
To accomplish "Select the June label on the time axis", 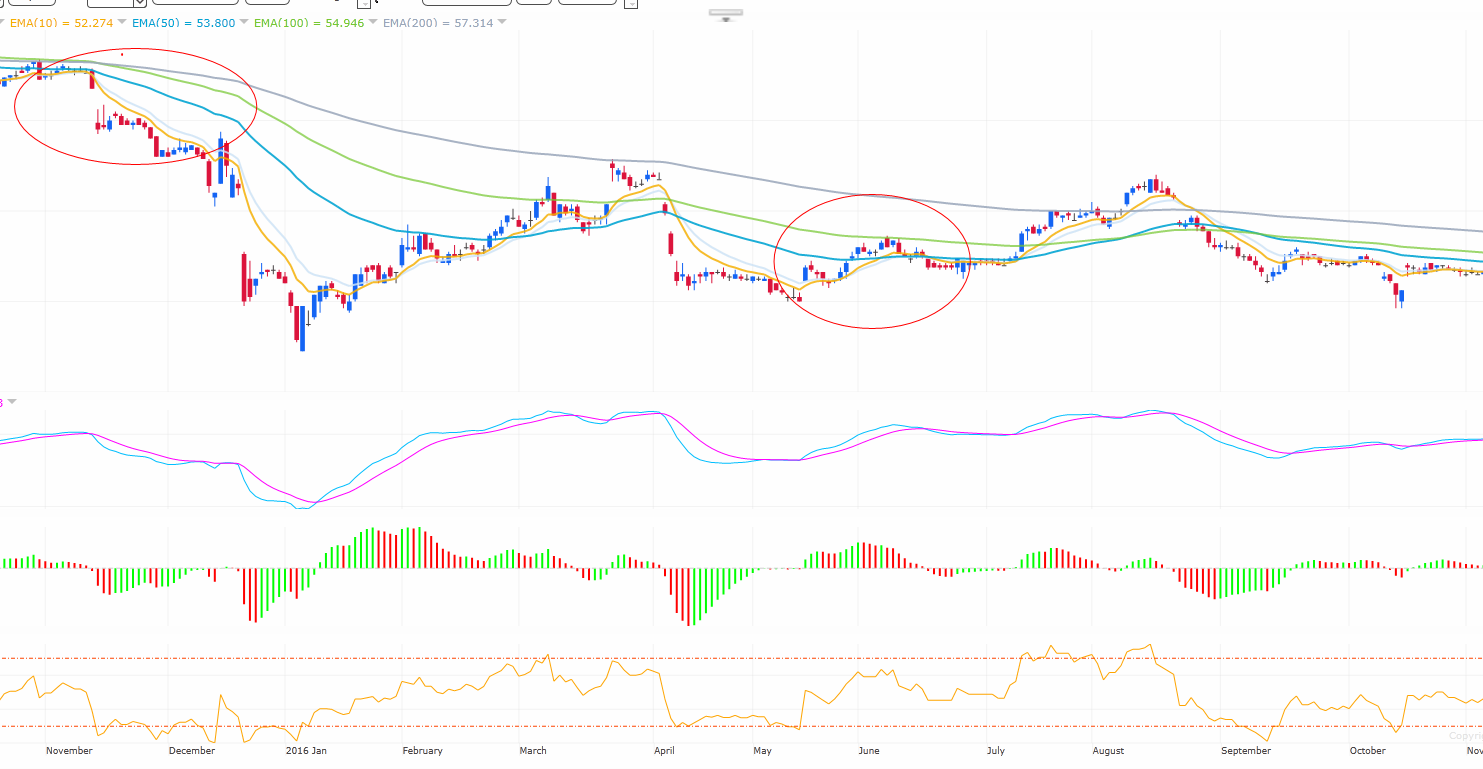I will pos(868,751).
